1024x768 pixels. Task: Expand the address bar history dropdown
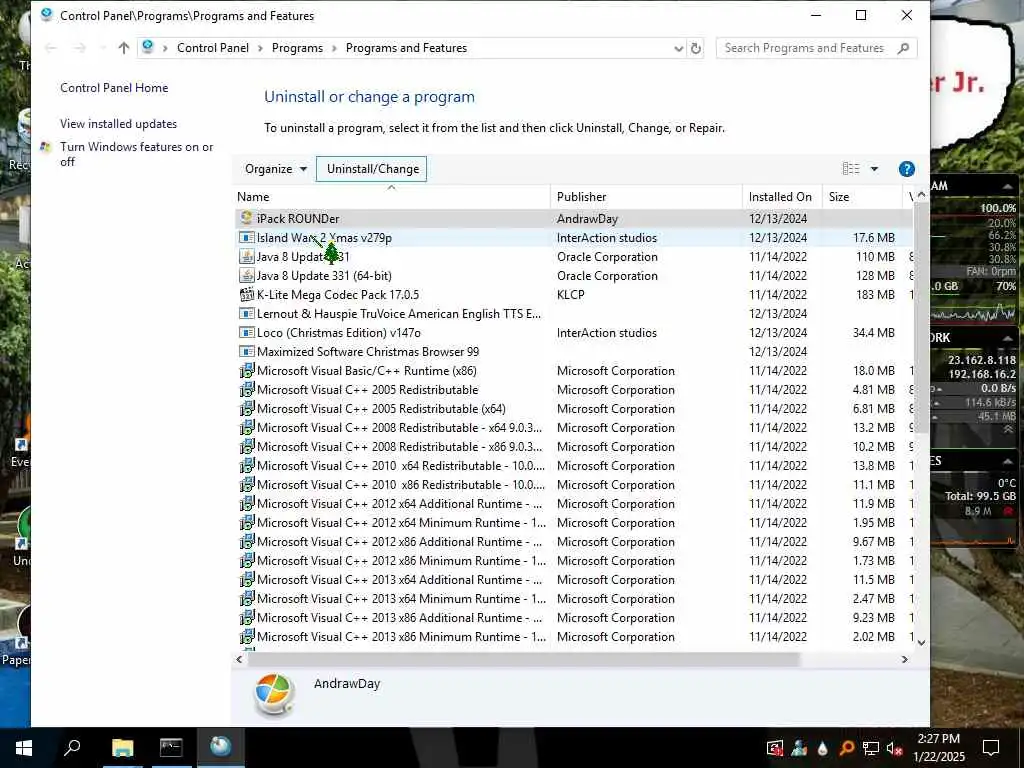679,48
